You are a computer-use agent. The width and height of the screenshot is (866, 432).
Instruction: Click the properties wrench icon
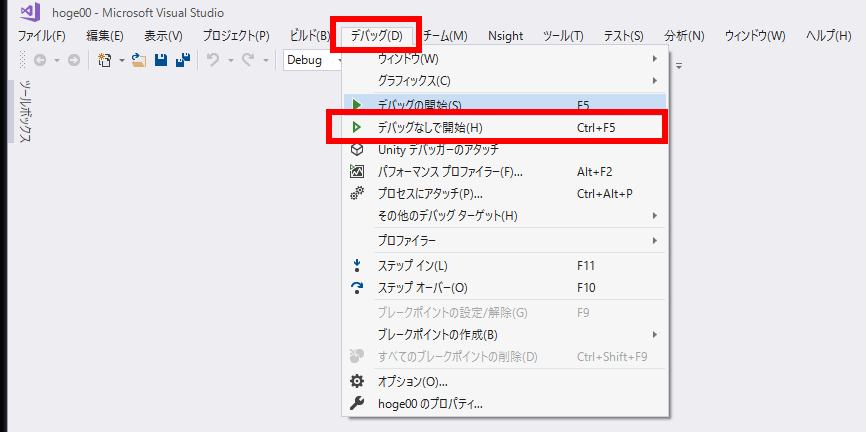(x=357, y=404)
